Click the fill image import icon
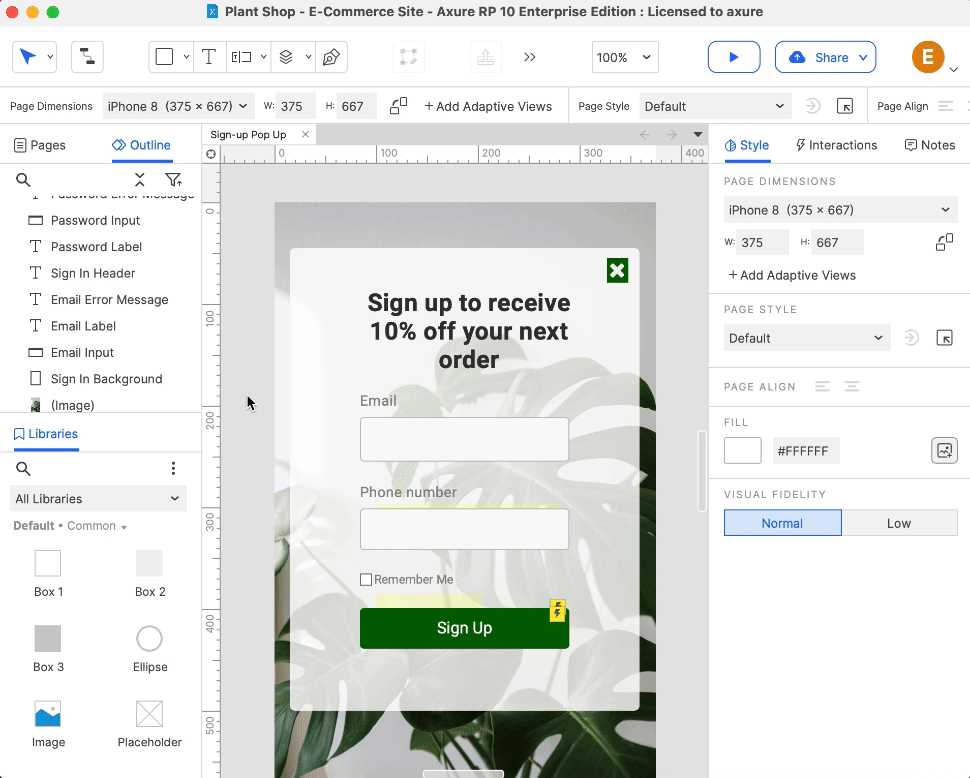The image size is (970, 778). (x=944, y=451)
